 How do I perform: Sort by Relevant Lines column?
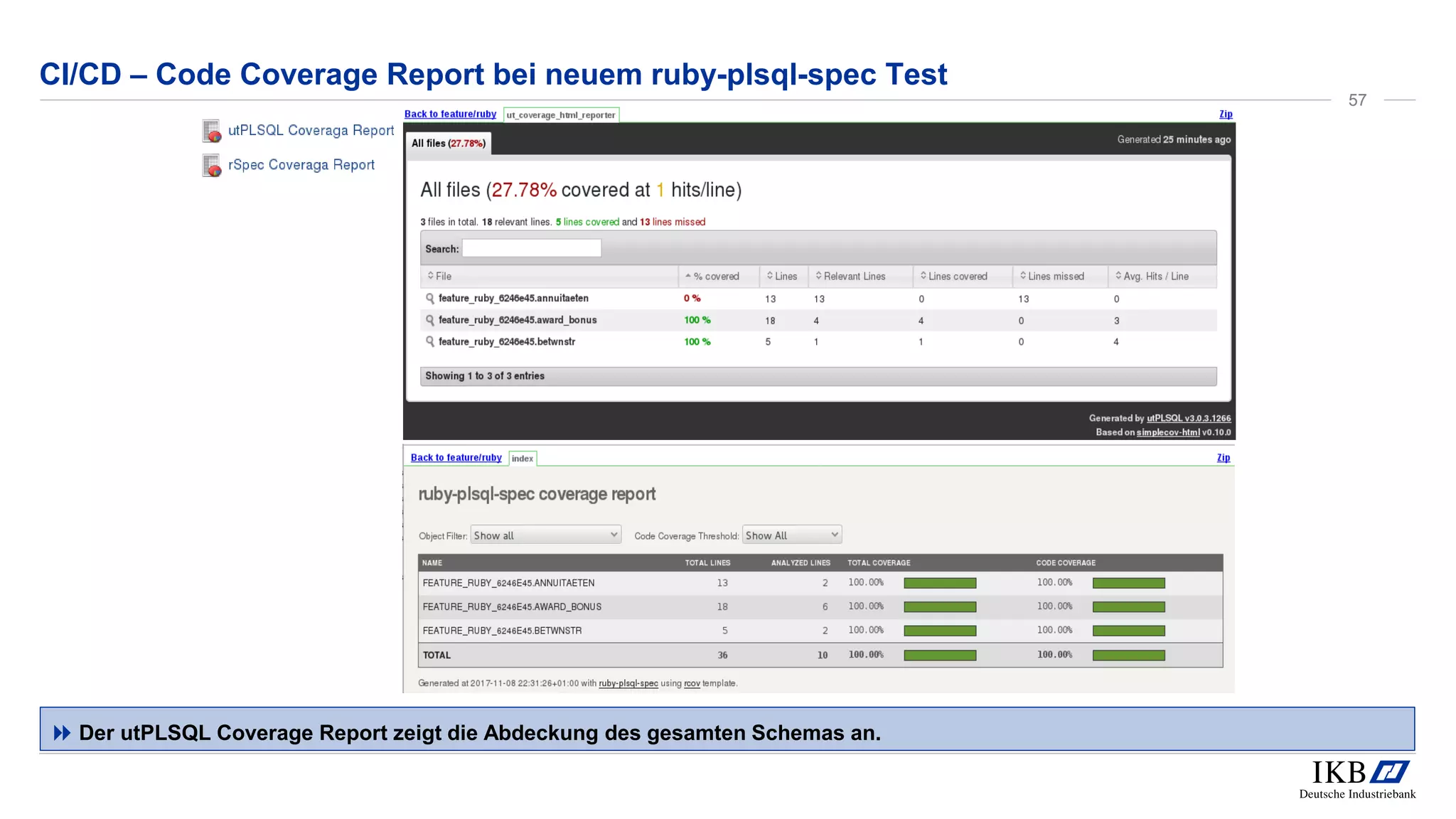click(860, 277)
